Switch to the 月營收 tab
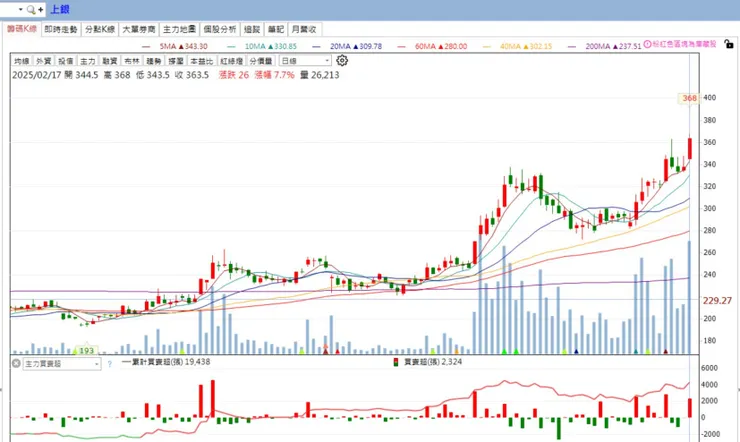 [x=304, y=29]
